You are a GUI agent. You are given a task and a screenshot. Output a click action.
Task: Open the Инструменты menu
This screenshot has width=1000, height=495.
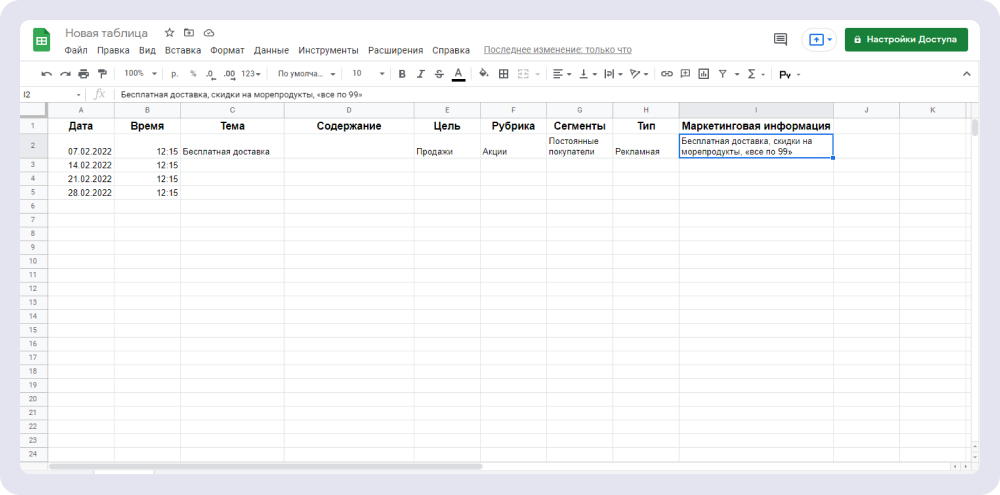(328, 50)
